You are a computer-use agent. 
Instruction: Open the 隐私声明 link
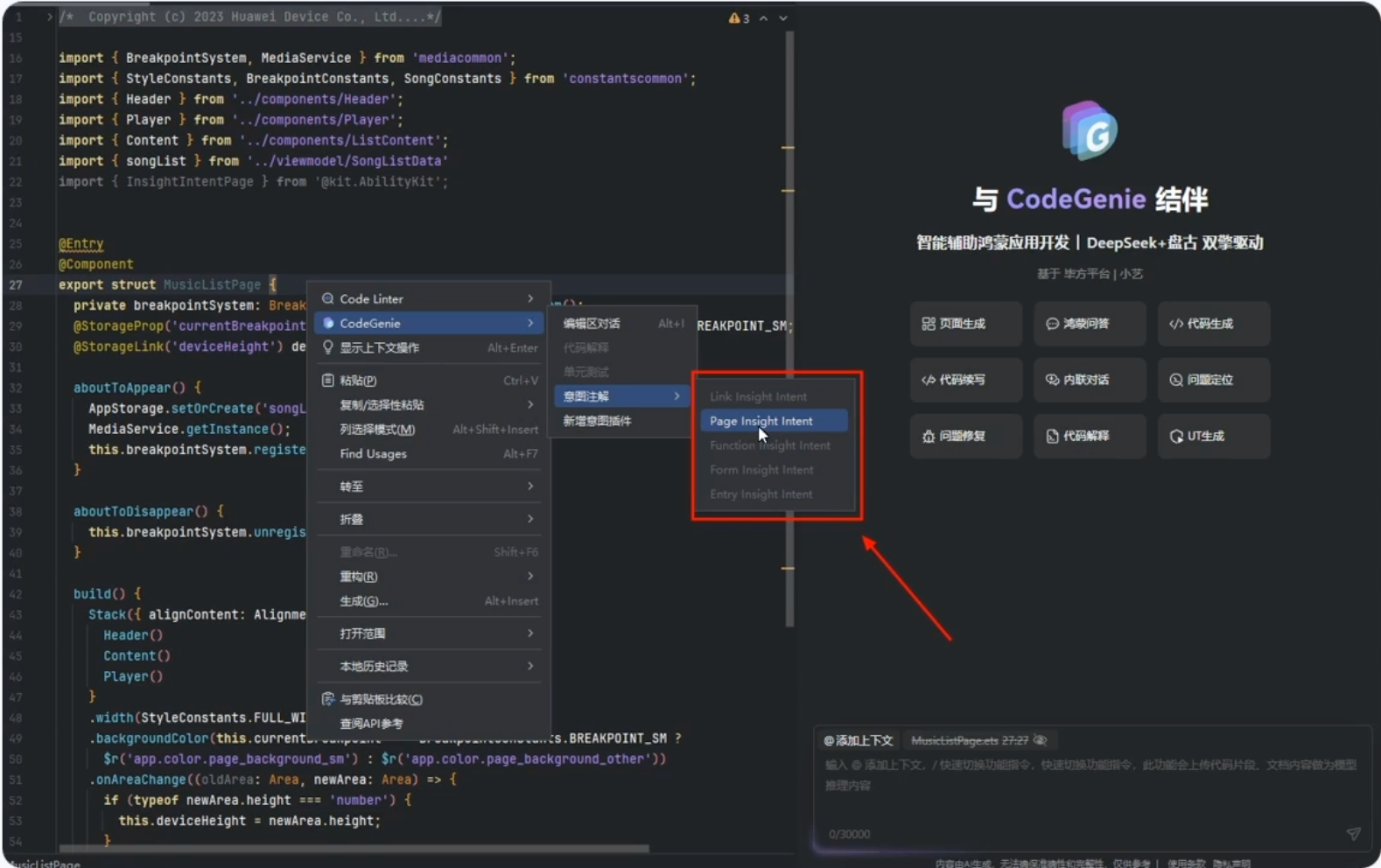pyautogui.click(x=1231, y=864)
